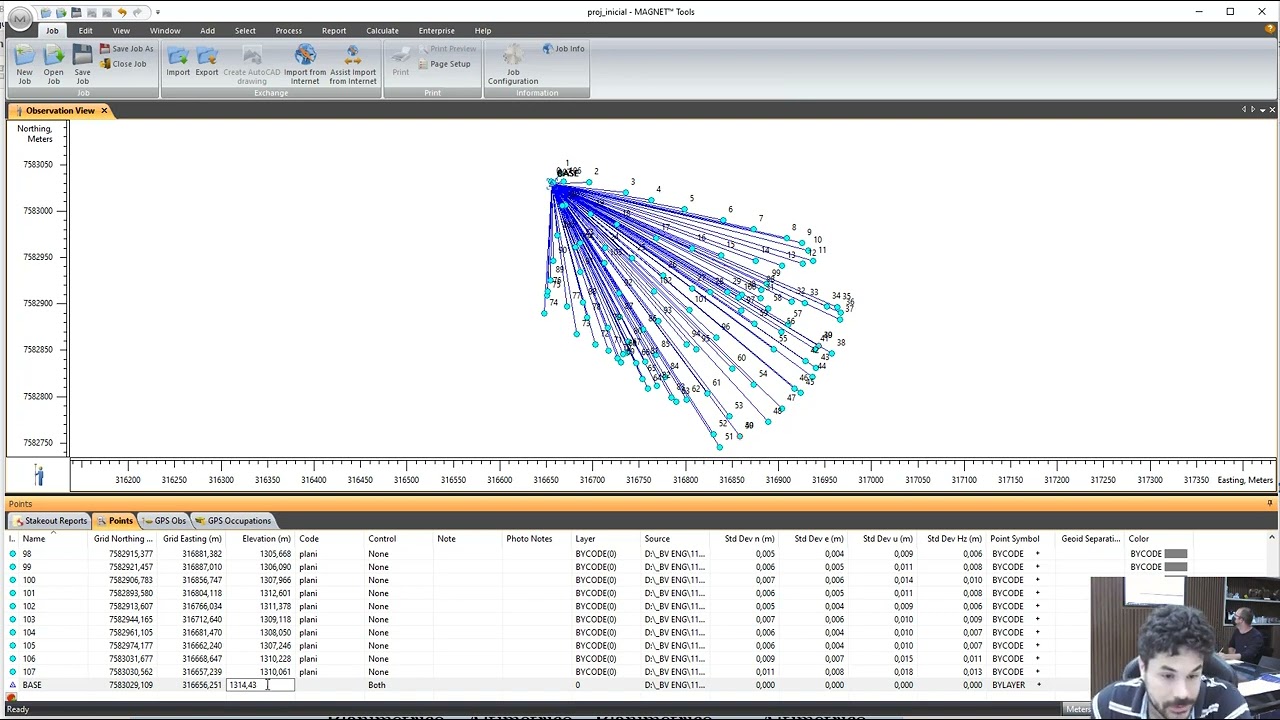Screen dimensions: 1280x720
Task: Click the BASE row triangle icon
Action: click(x=13, y=685)
